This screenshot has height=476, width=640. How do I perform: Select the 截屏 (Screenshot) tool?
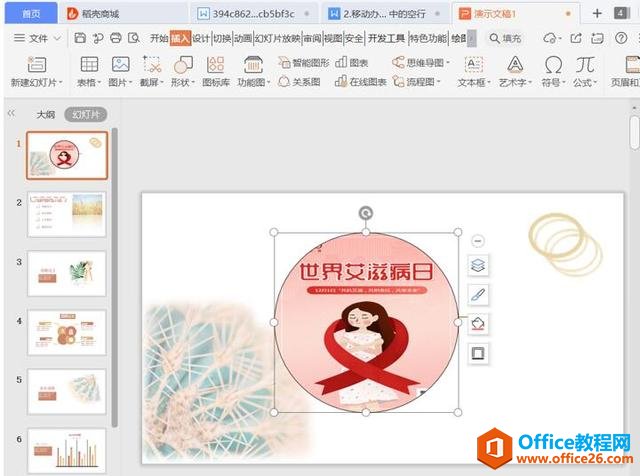tap(151, 71)
